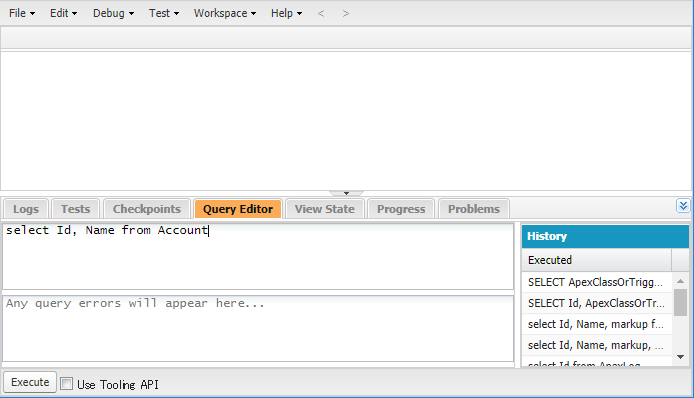The height and width of the screenshot is (398, 694).
Task: Switch to the Tests tab
Action: tap(75, 209)
